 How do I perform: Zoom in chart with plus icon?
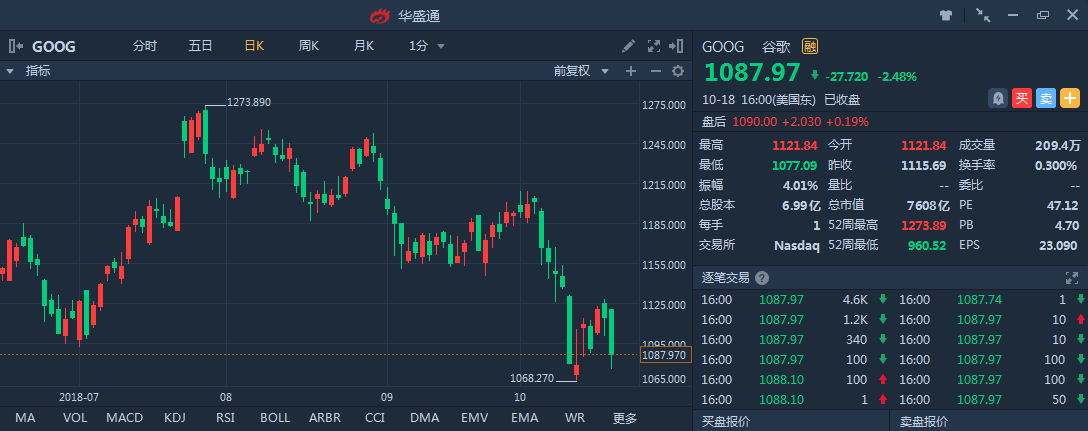(x=631, y=71)
